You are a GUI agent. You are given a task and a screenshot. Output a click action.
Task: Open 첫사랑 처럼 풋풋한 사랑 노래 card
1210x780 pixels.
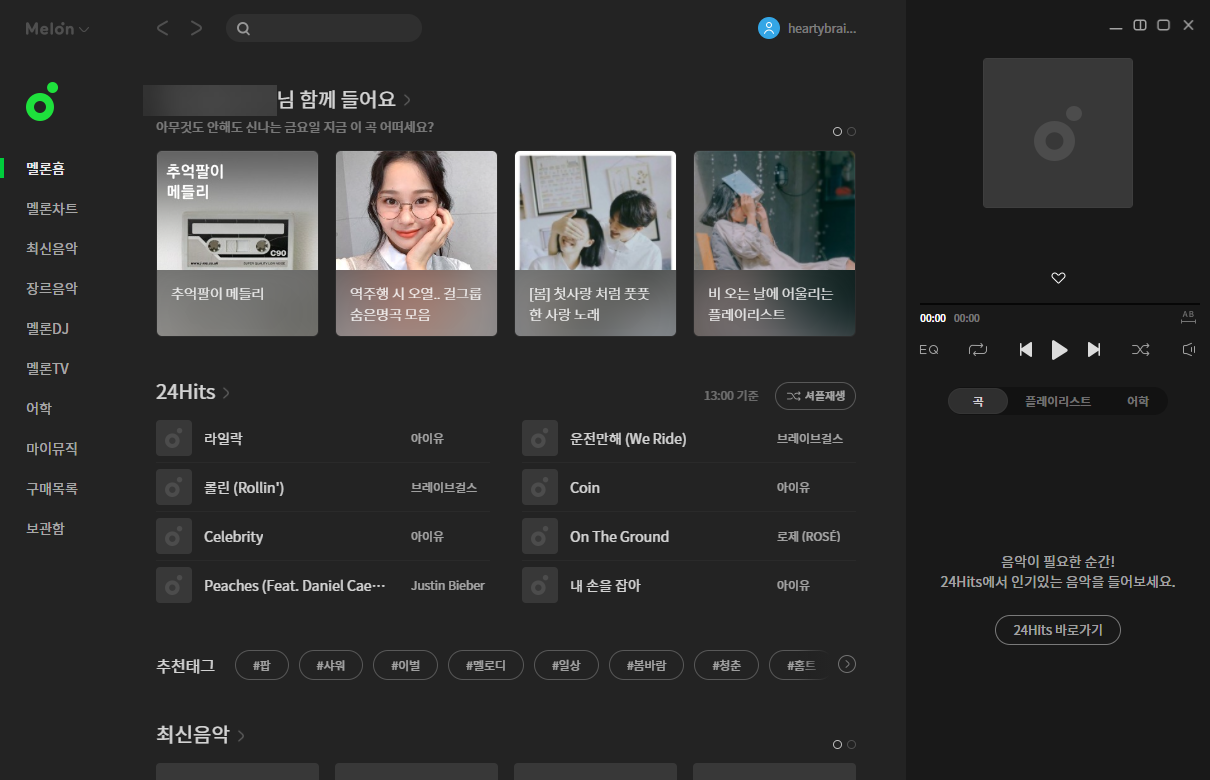tap(595, 243)
